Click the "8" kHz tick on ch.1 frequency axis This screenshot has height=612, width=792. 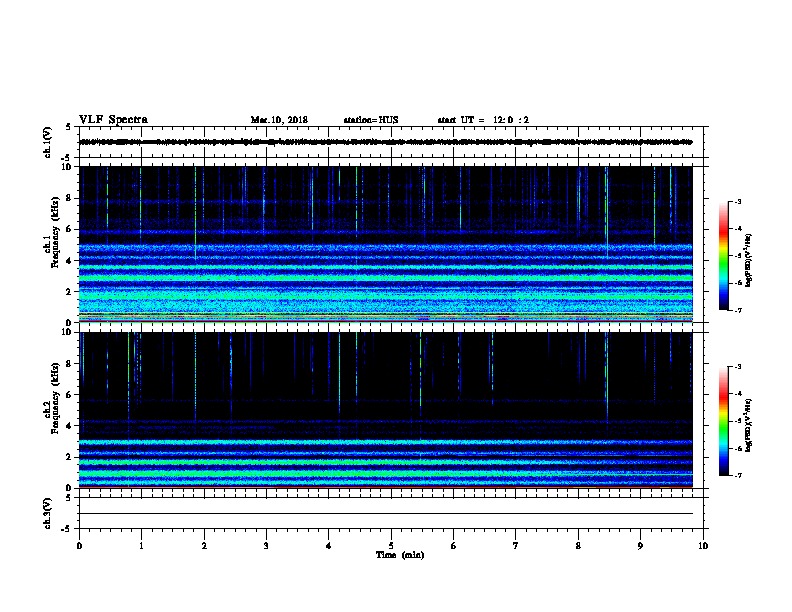click(x=69, y=198)
